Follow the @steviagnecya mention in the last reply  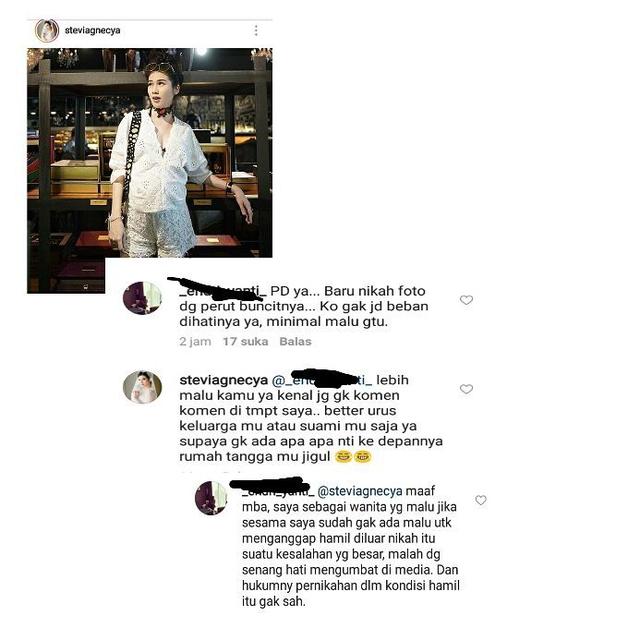(360, 491)
